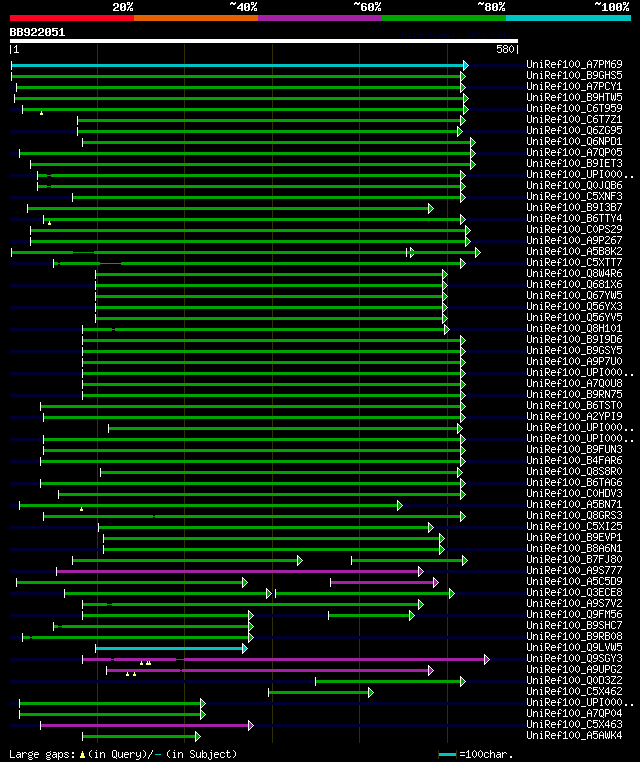This screenshot has height=762, width=640.
Task: Click the cyan =100char. scale marker
Action: click(447, 754)
